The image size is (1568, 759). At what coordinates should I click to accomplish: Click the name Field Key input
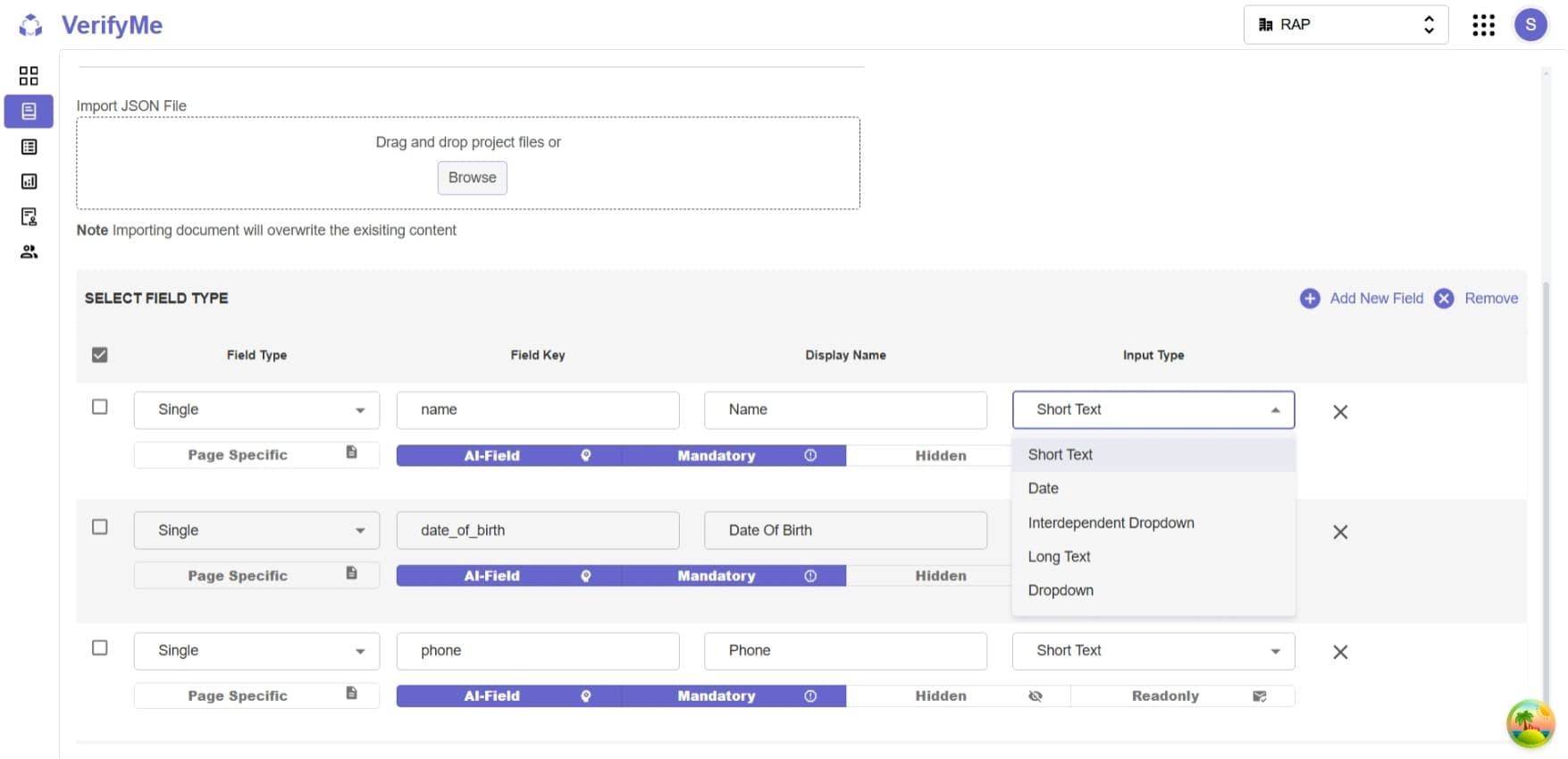538,409
